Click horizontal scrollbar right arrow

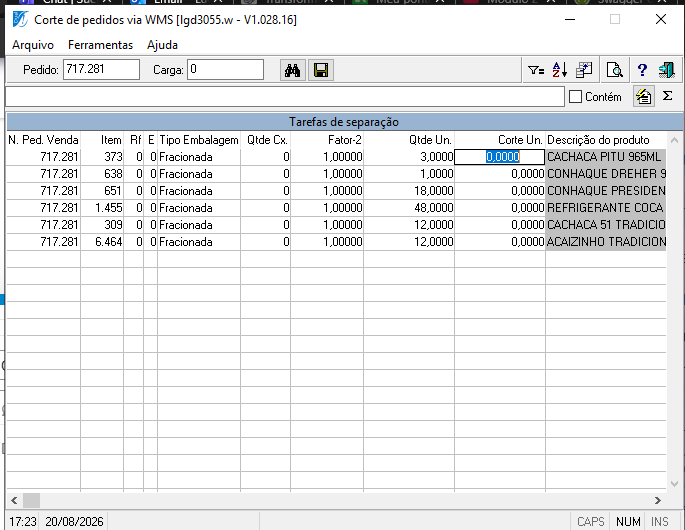657,500
